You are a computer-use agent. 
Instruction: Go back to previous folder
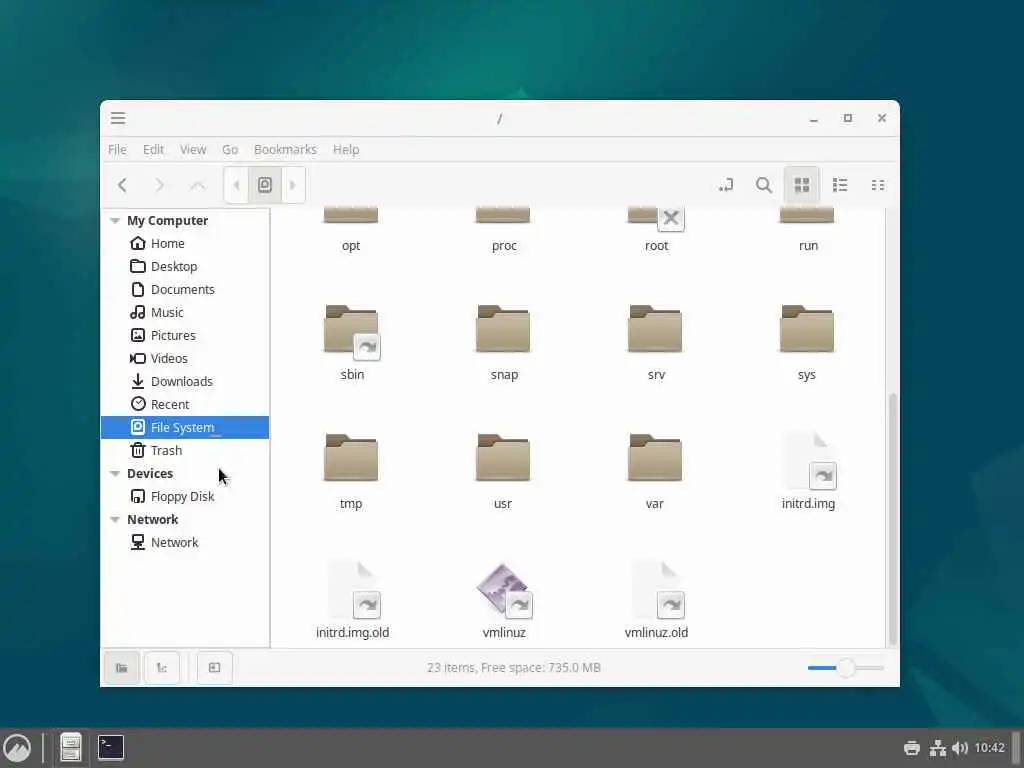coord(122,185)
